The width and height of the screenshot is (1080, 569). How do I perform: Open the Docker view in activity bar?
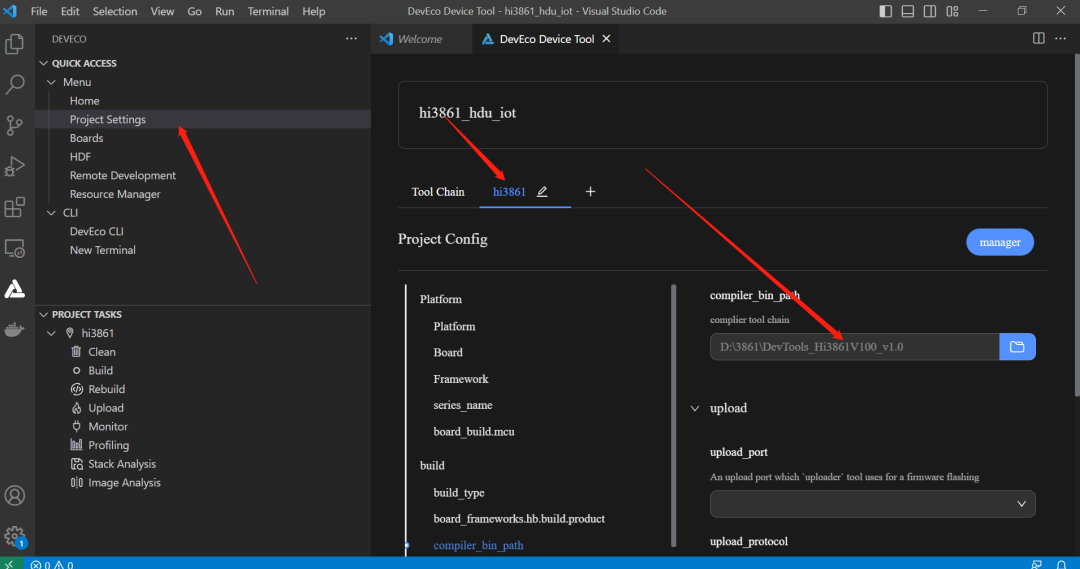15,330
